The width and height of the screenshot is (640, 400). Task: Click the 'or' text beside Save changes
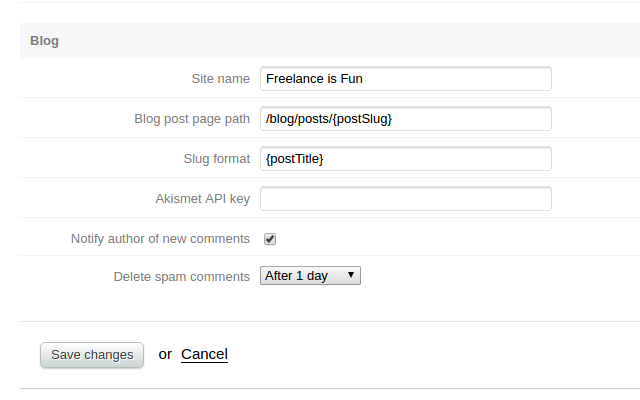coord(165,354)
